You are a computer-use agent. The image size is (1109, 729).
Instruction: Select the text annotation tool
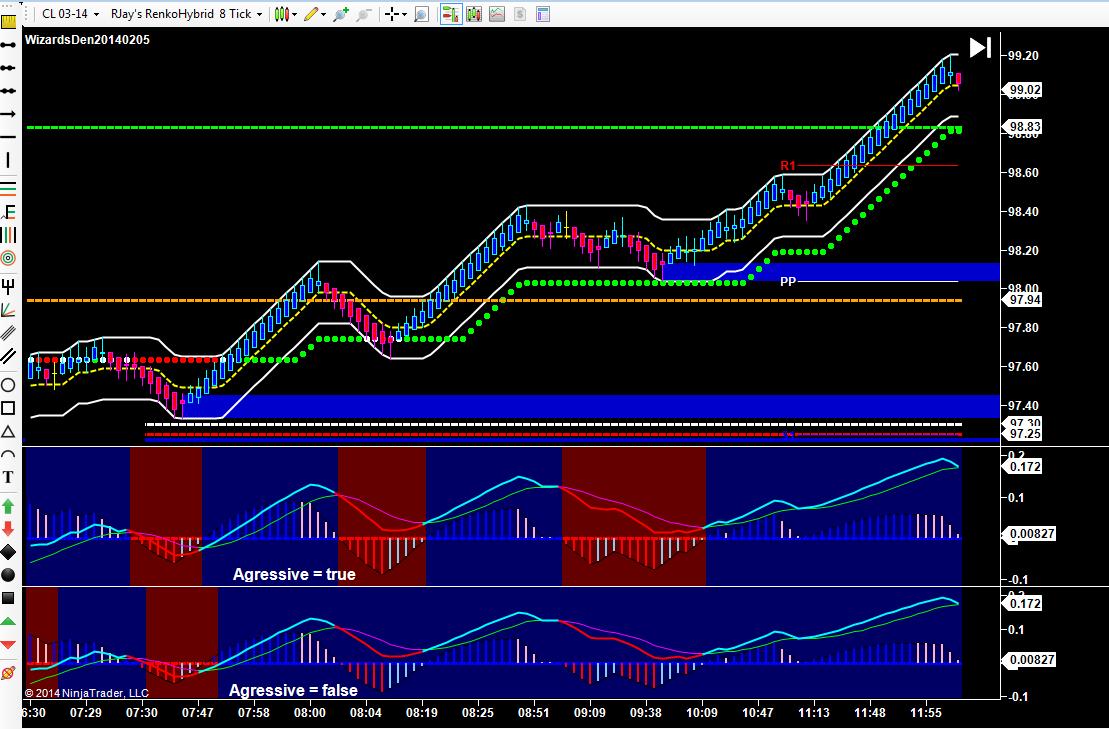(8, 477)
